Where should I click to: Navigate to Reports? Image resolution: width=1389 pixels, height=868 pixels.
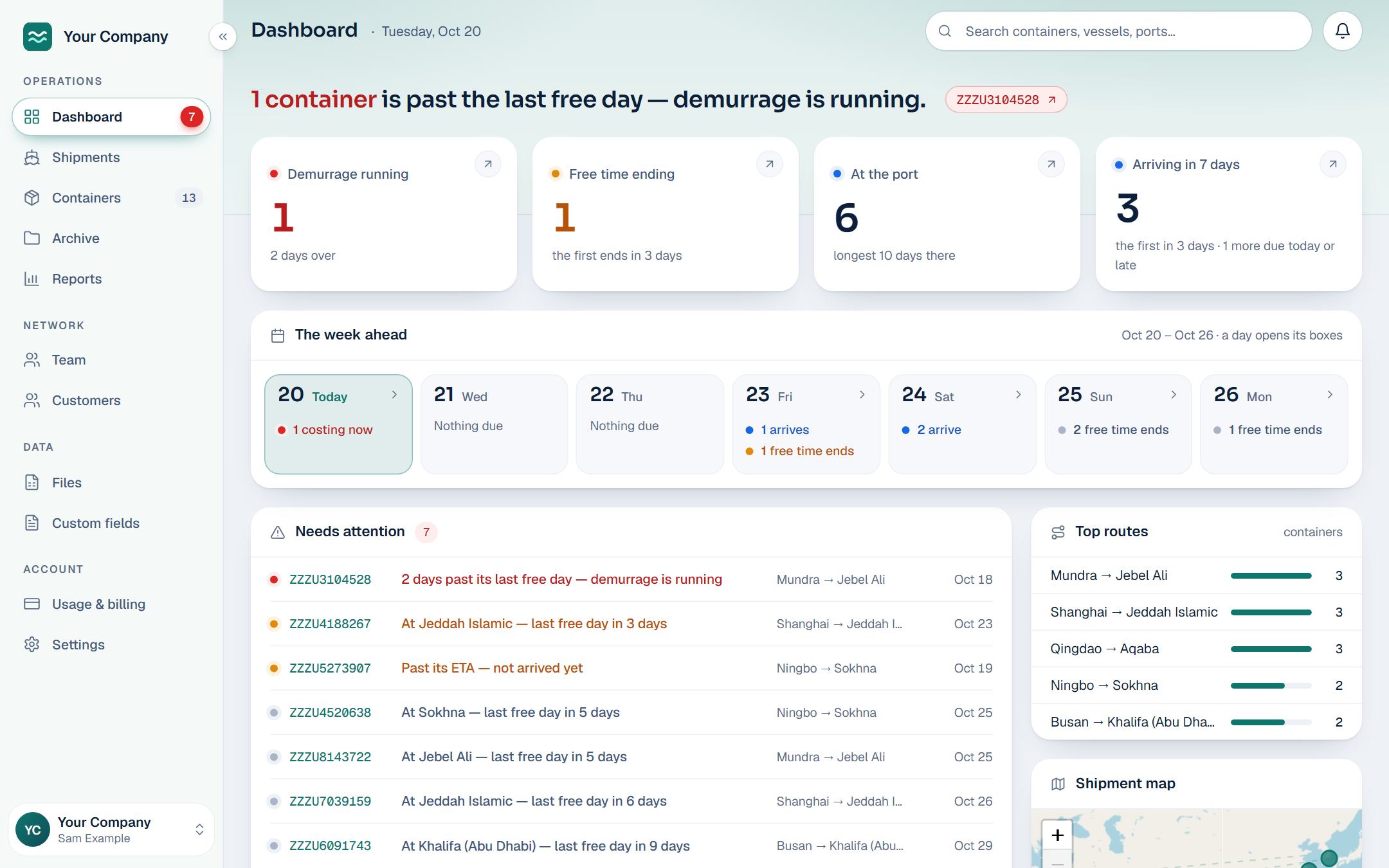[x=111, y=279]
